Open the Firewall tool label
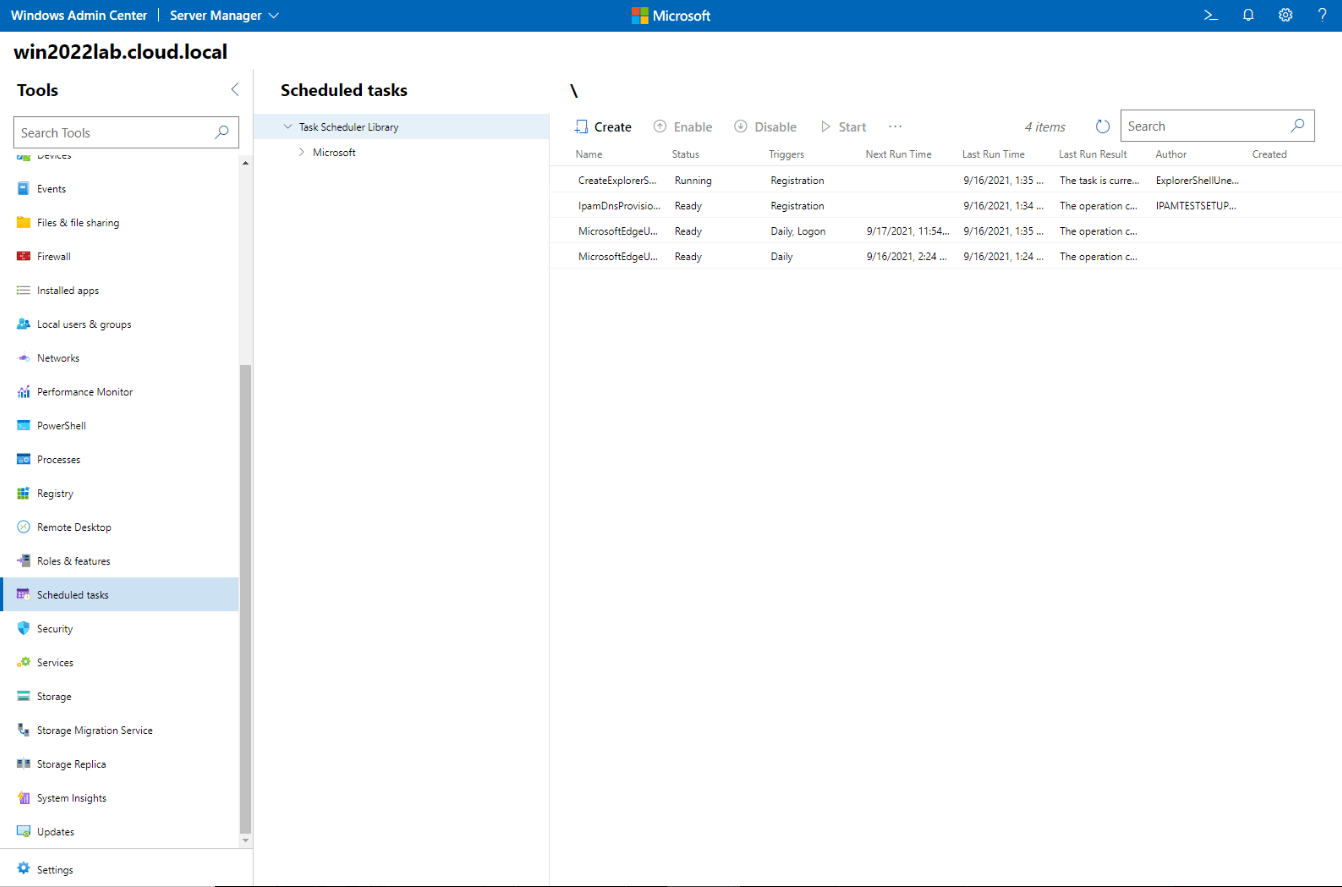Image resolution: width=1342 pixels, height=887 pixels. 54,257
